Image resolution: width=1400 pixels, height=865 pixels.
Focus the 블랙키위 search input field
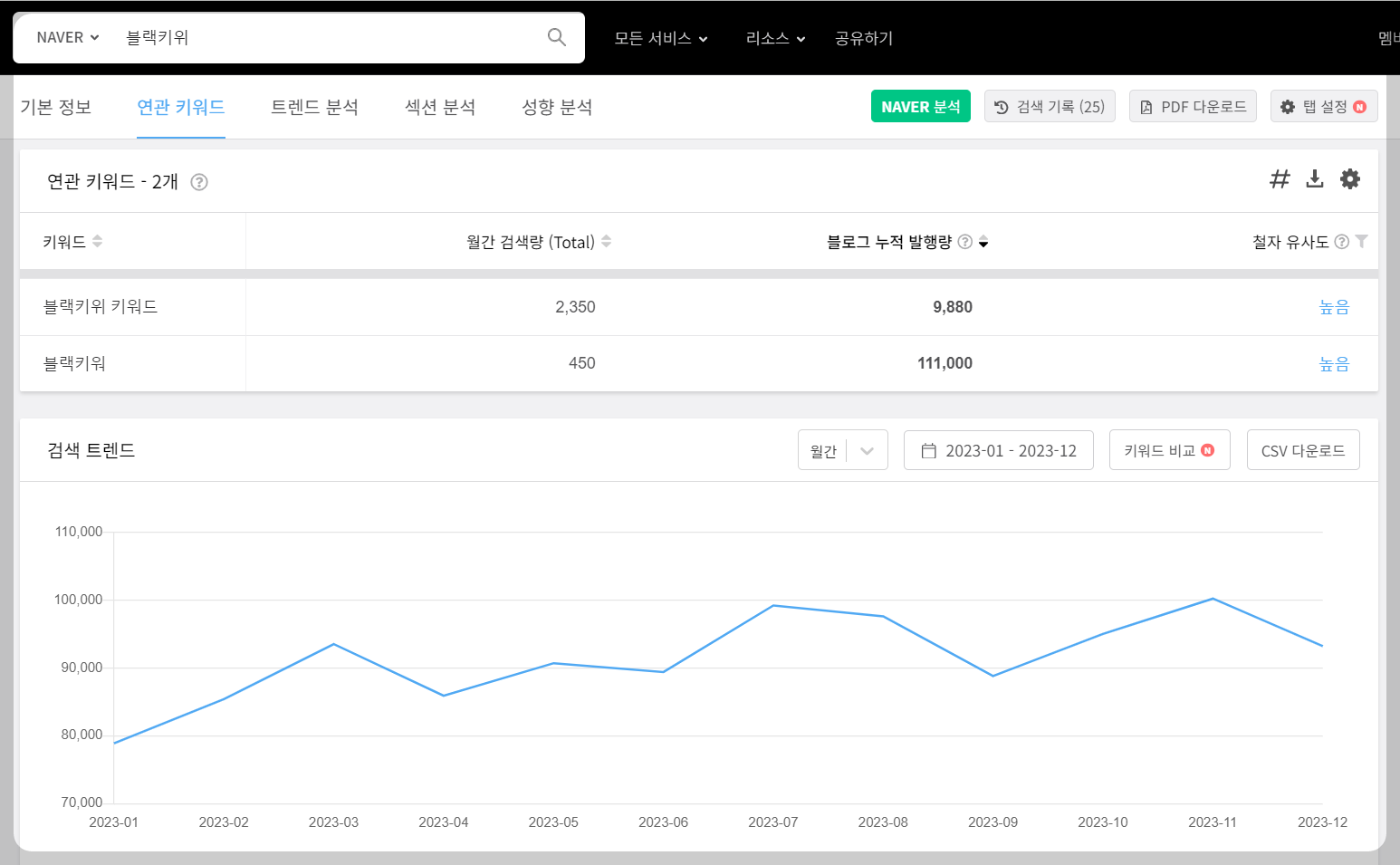(x=326, y=37)
